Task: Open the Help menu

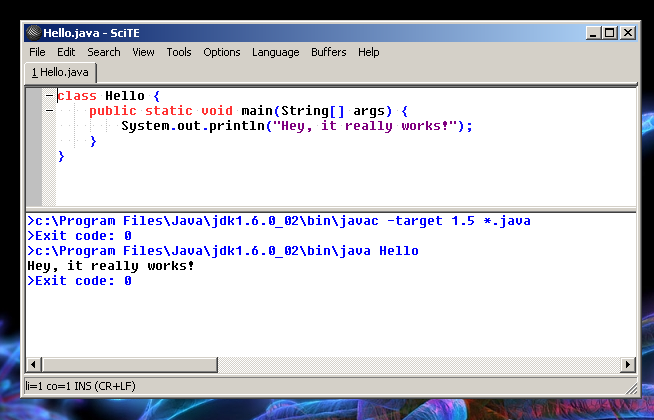Action: 369,52
